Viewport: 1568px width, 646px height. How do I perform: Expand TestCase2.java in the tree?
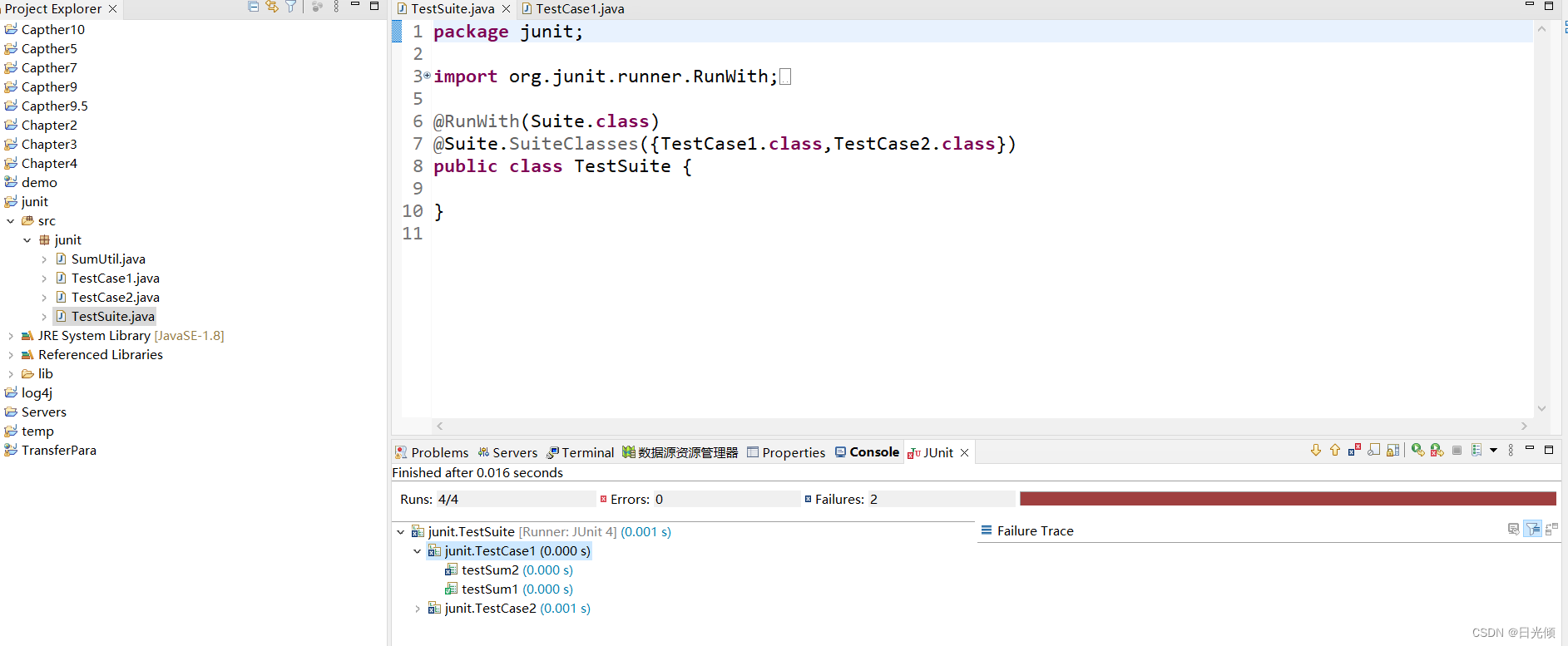pos(43,298)
